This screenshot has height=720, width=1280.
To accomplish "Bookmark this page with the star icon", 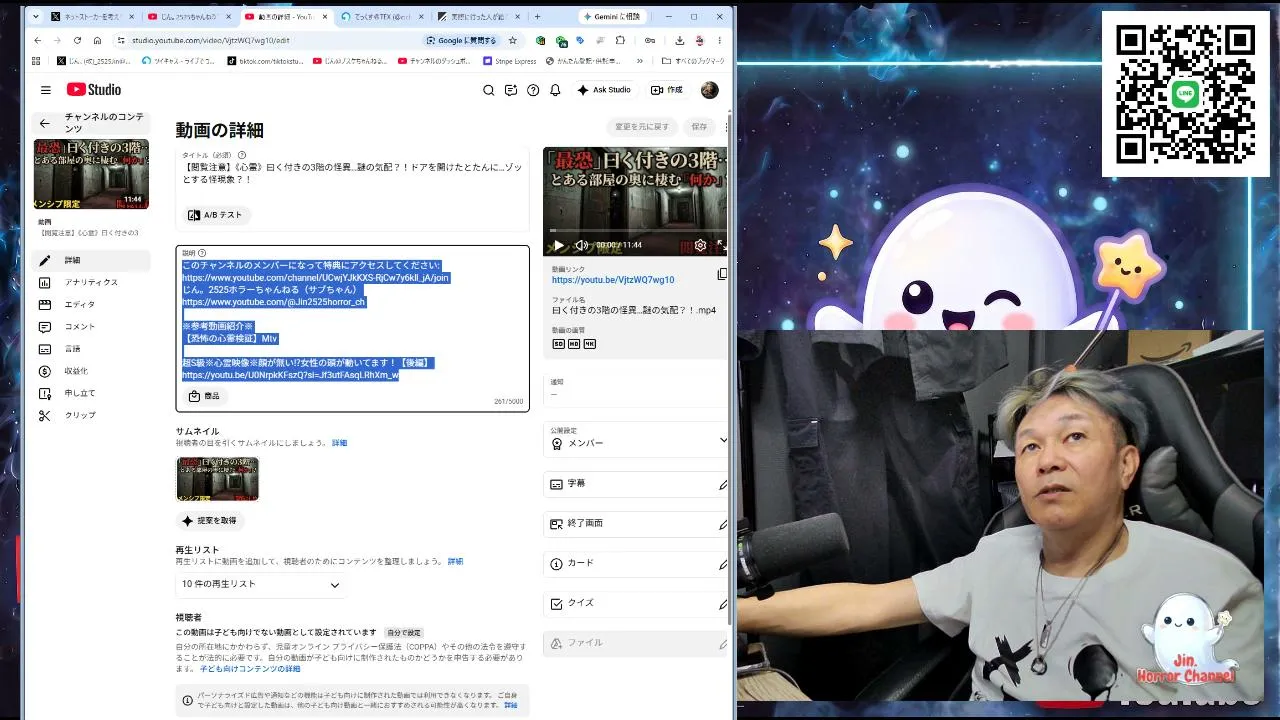I will pos(513,40).
